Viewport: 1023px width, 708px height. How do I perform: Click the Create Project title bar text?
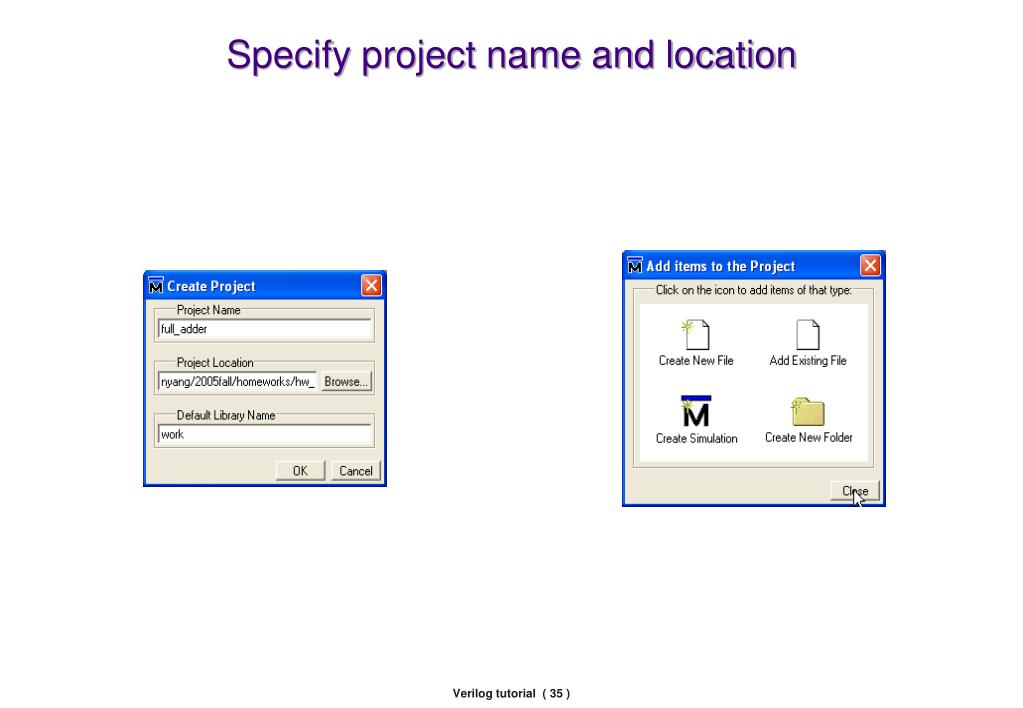(x=211, y=286)
